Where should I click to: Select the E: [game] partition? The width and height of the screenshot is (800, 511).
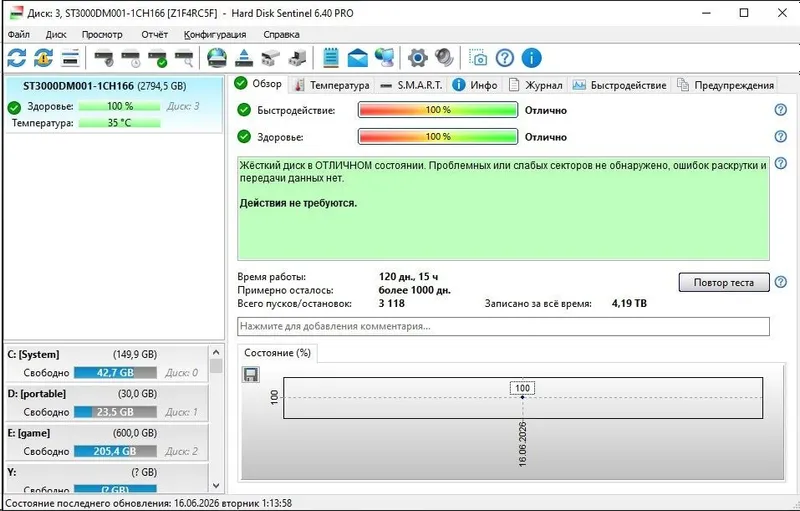(x=107, y=442)
